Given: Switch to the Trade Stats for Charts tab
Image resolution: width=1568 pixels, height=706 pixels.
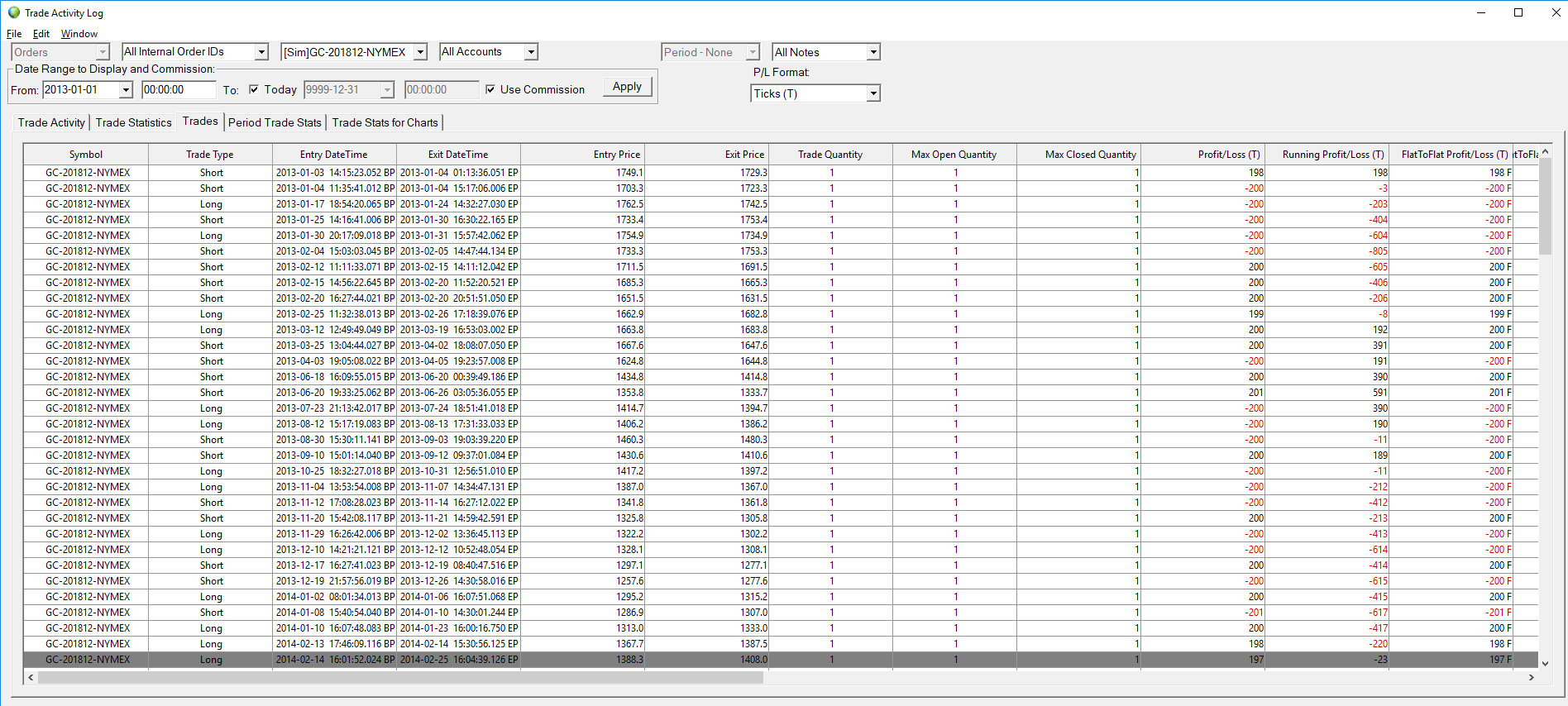Looking at the screenshot, I should coord(385,122).
